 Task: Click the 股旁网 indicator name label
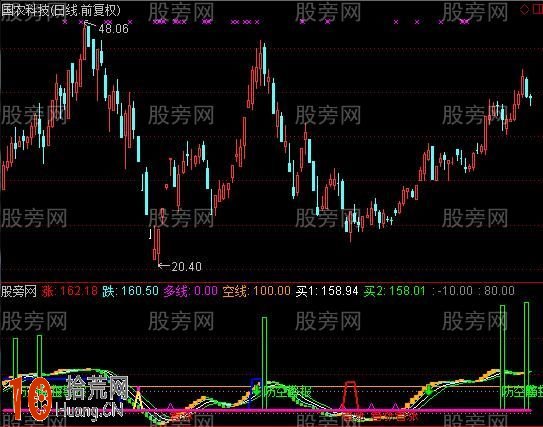pos(19,291)
